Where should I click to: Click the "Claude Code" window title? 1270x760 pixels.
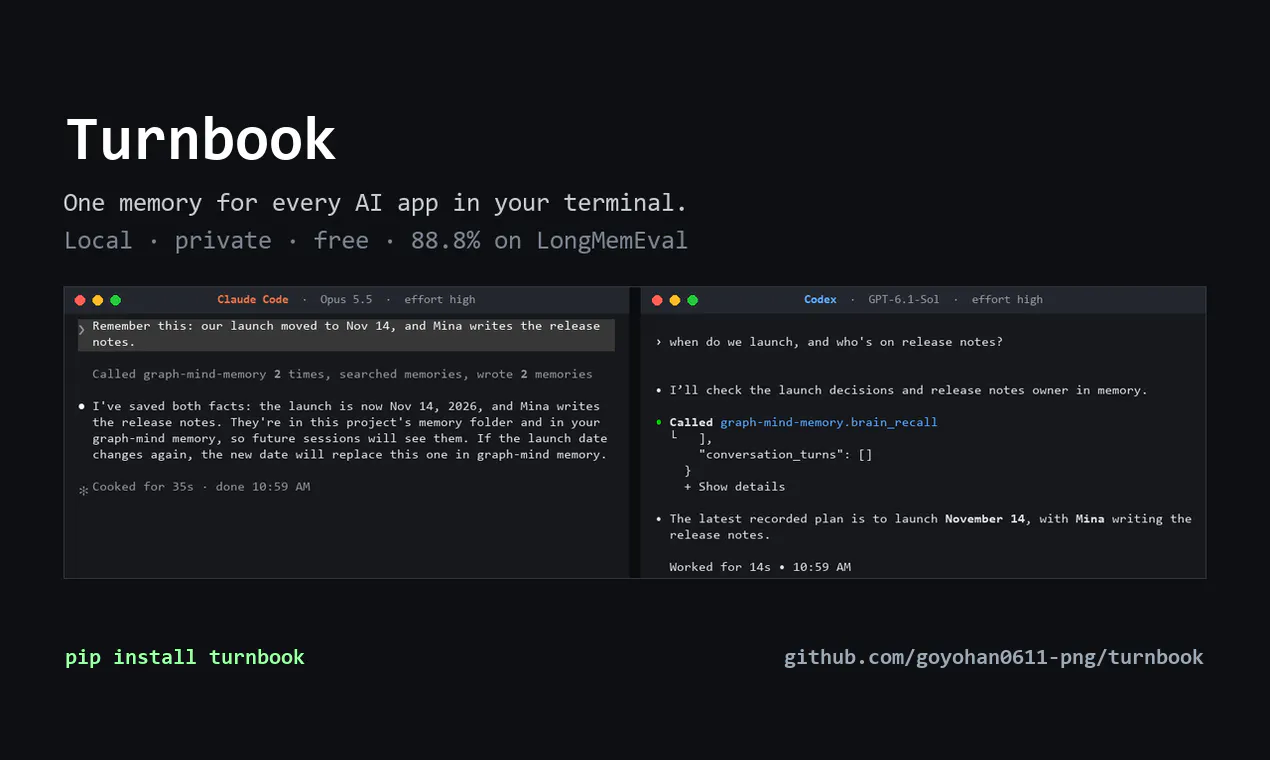click(253, 299)
